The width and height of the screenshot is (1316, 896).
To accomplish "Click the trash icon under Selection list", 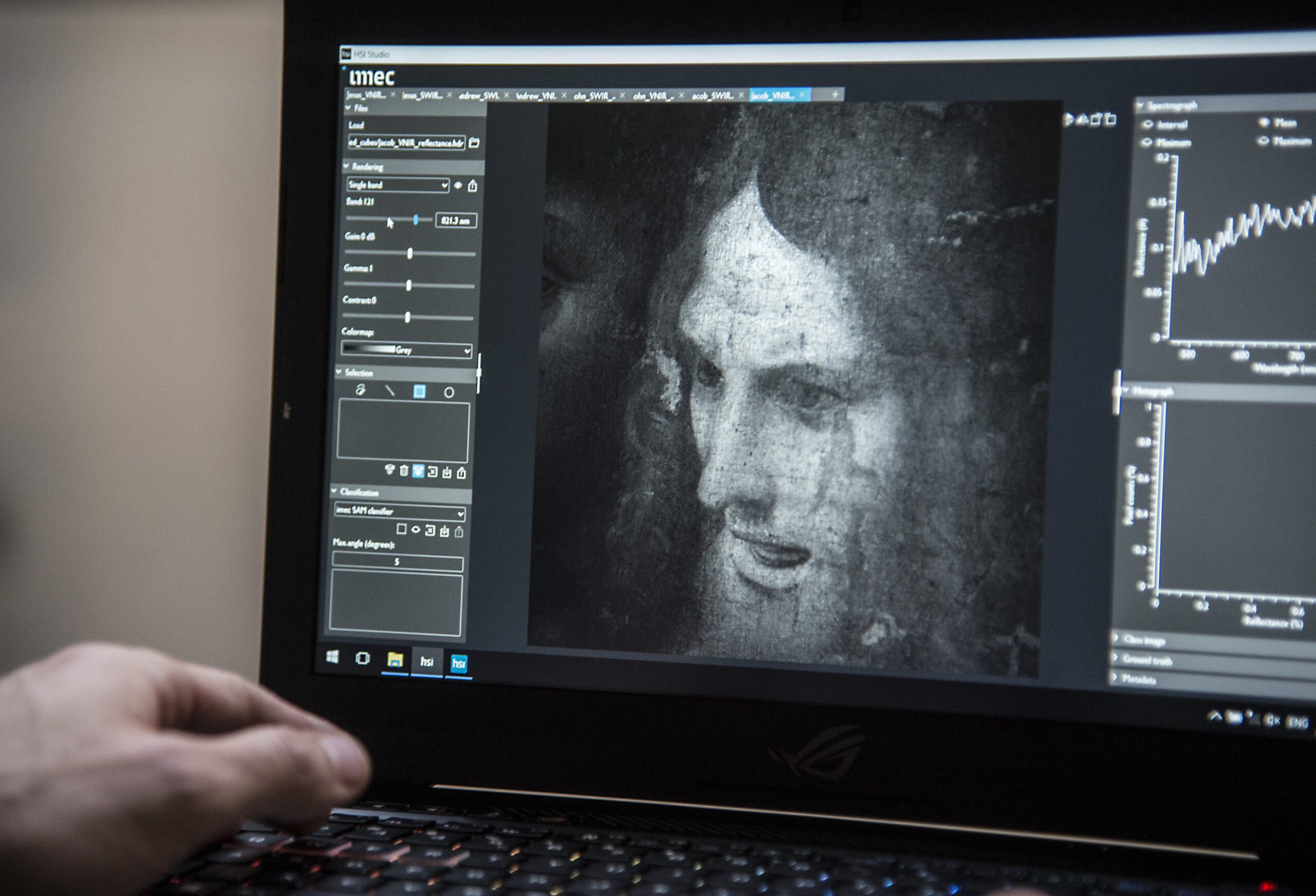I will pyautogui.click(x=404, y=471).
